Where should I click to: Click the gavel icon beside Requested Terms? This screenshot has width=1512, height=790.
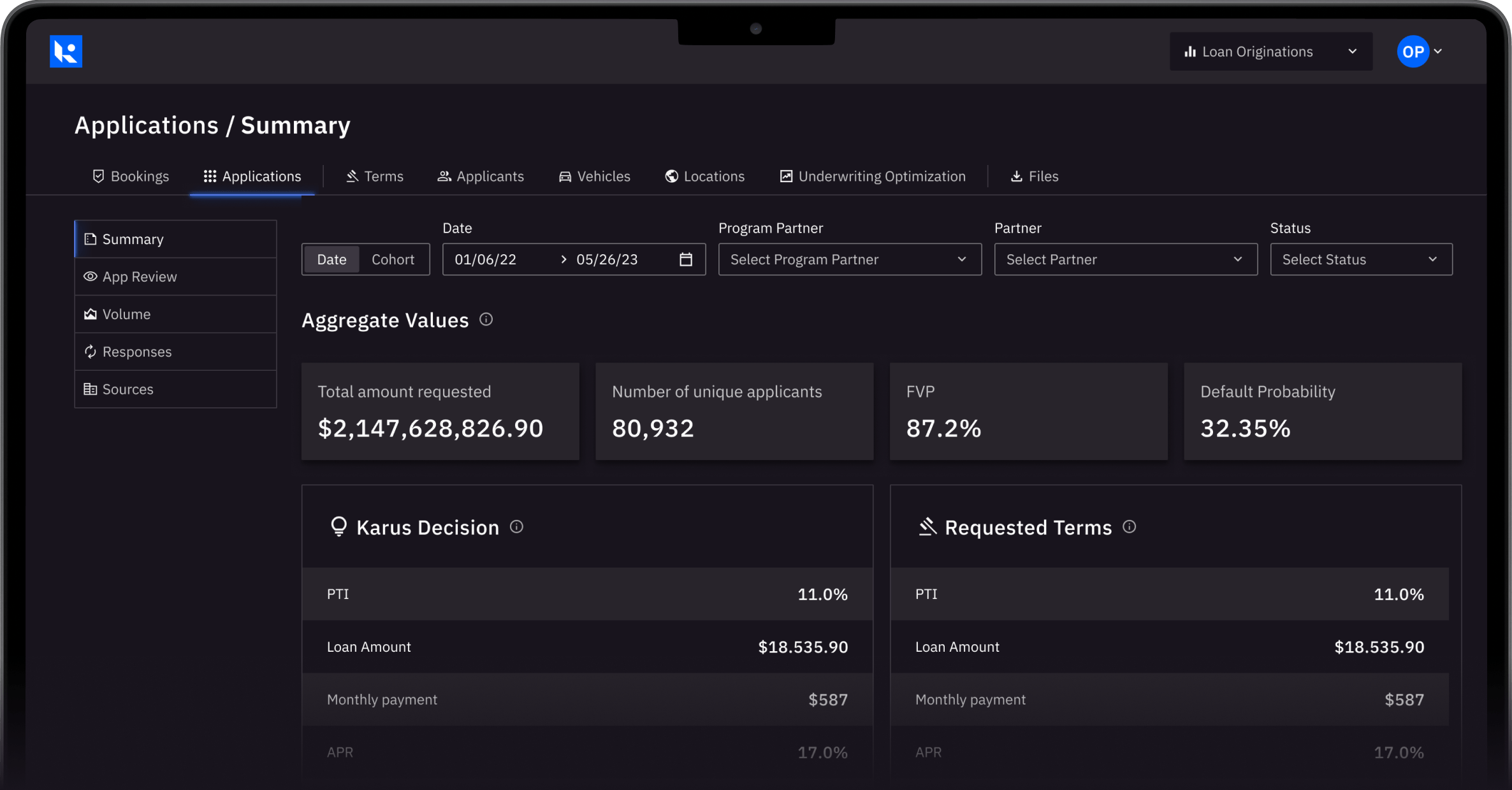(927, 527)
